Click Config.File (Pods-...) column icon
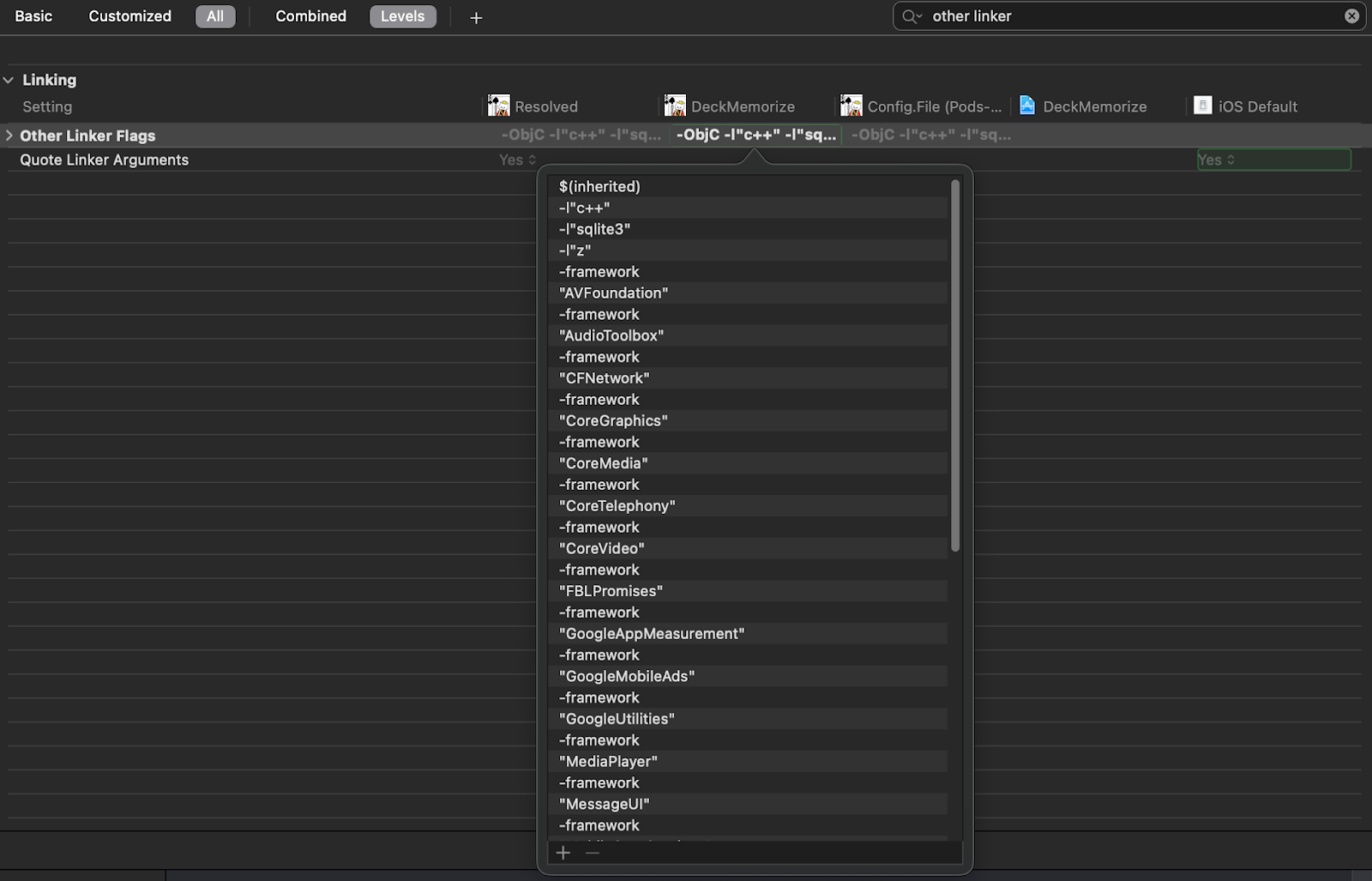Image resolution: width=1372 pixels, height=881 pixels. pyautogui.click(x=851, y=106)
